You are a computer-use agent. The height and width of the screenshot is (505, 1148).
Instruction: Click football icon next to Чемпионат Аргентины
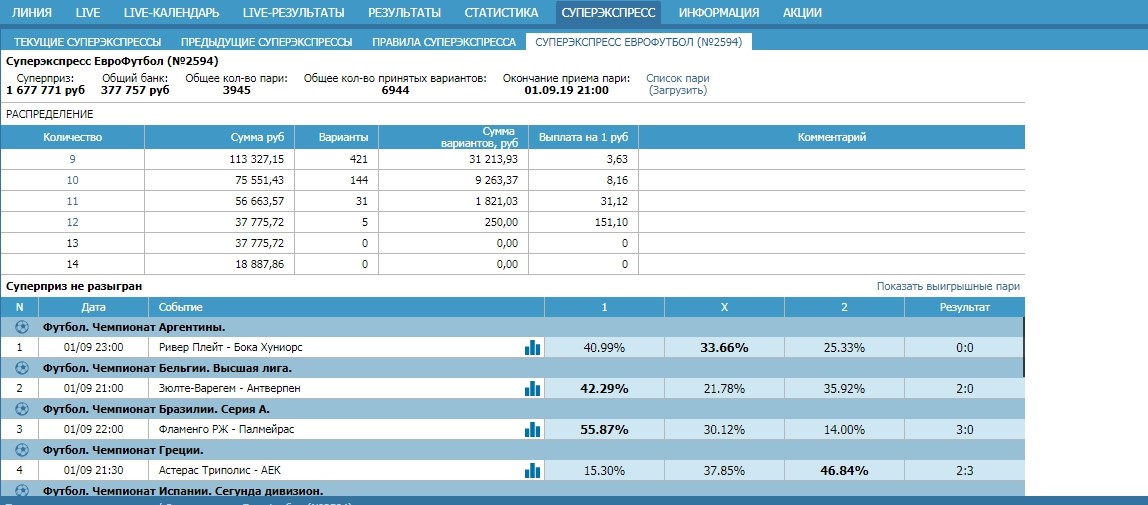(x=21, y=327)
